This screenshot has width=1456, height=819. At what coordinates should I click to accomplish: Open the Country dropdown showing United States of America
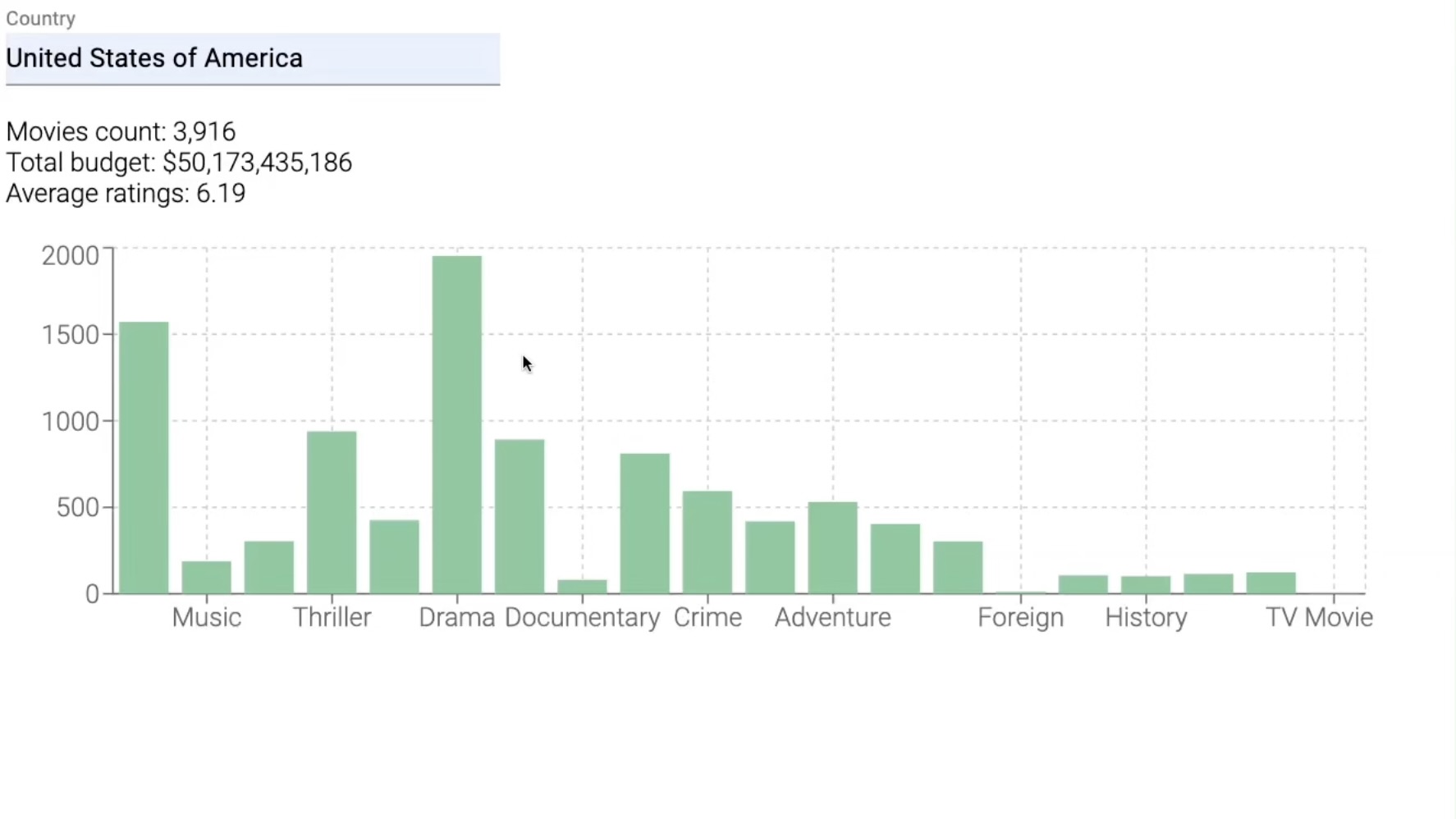pyautogui.click(x=252, y=58)
